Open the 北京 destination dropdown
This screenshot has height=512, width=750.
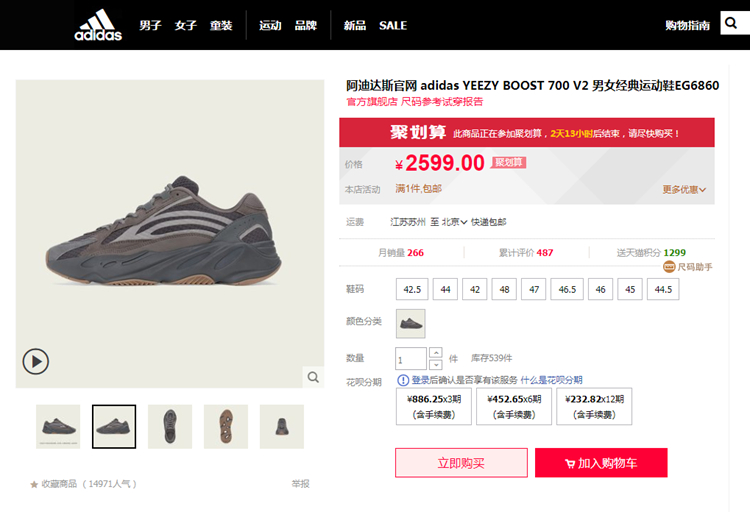pos(455,222)
